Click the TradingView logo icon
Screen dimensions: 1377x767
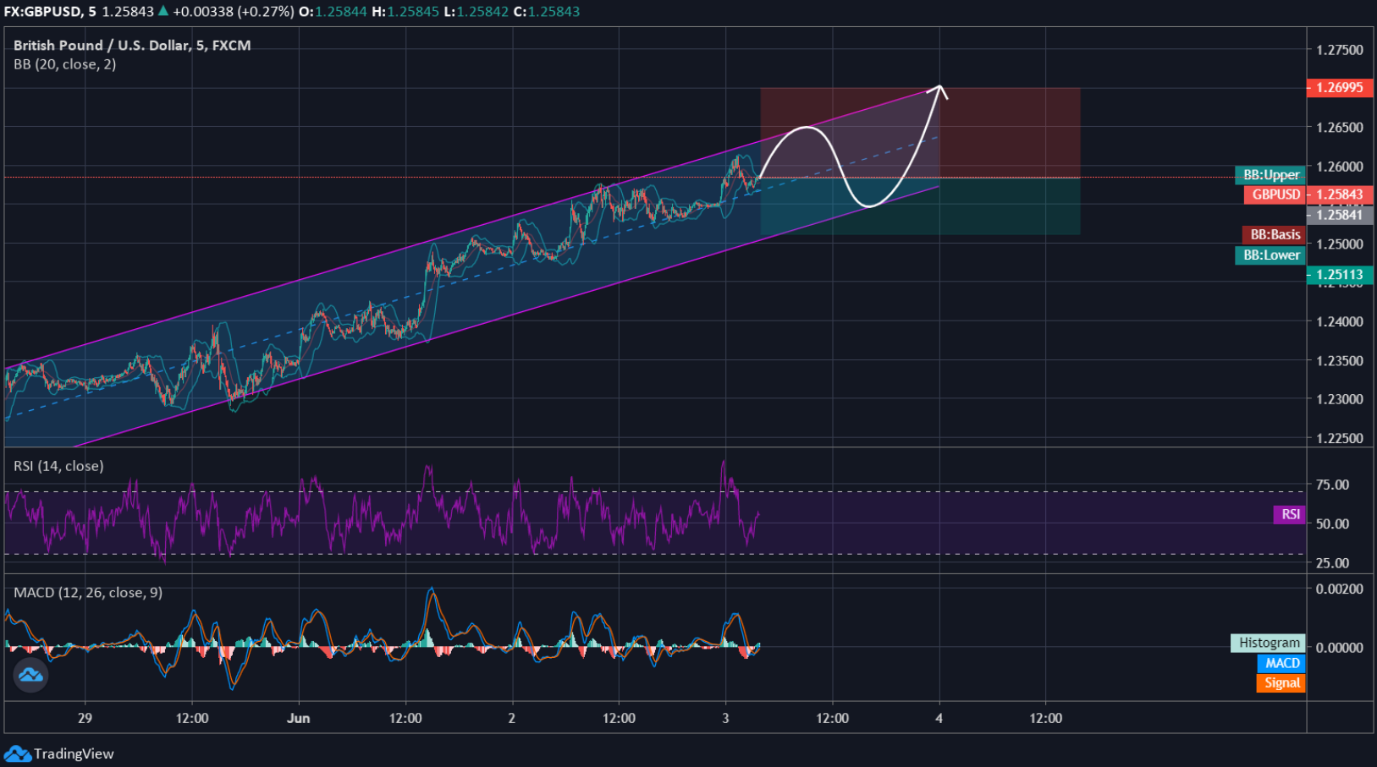pos(16,754)
